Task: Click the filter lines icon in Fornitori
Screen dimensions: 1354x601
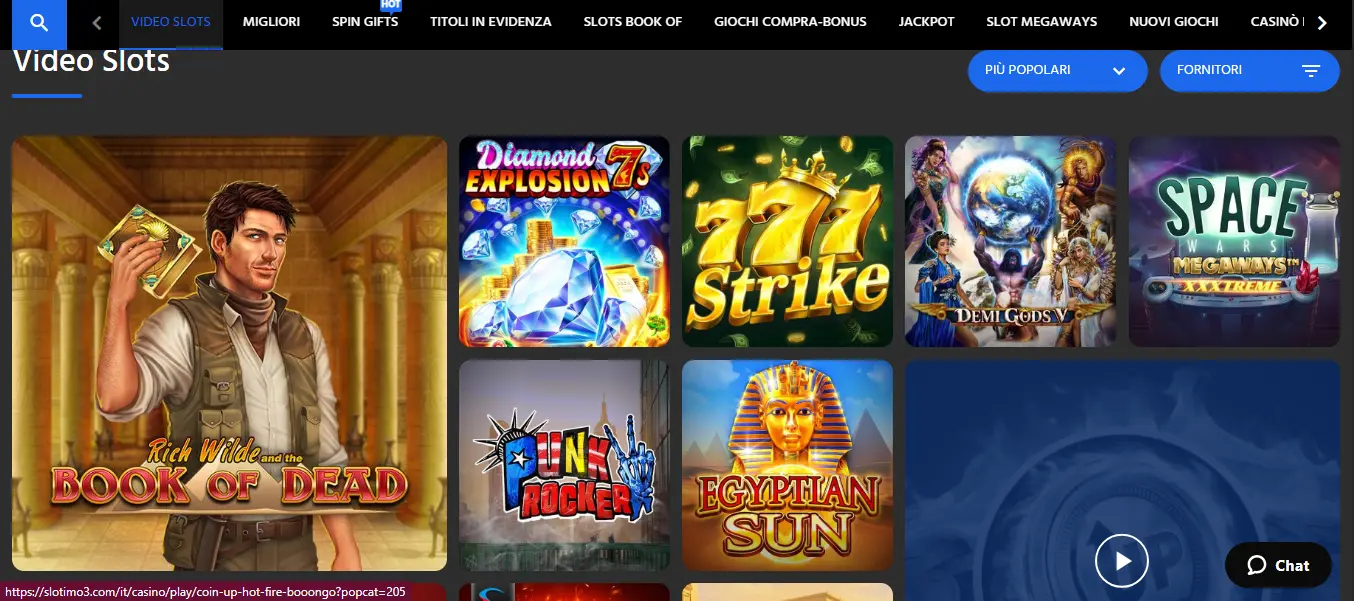Action: coord(1311,71)
